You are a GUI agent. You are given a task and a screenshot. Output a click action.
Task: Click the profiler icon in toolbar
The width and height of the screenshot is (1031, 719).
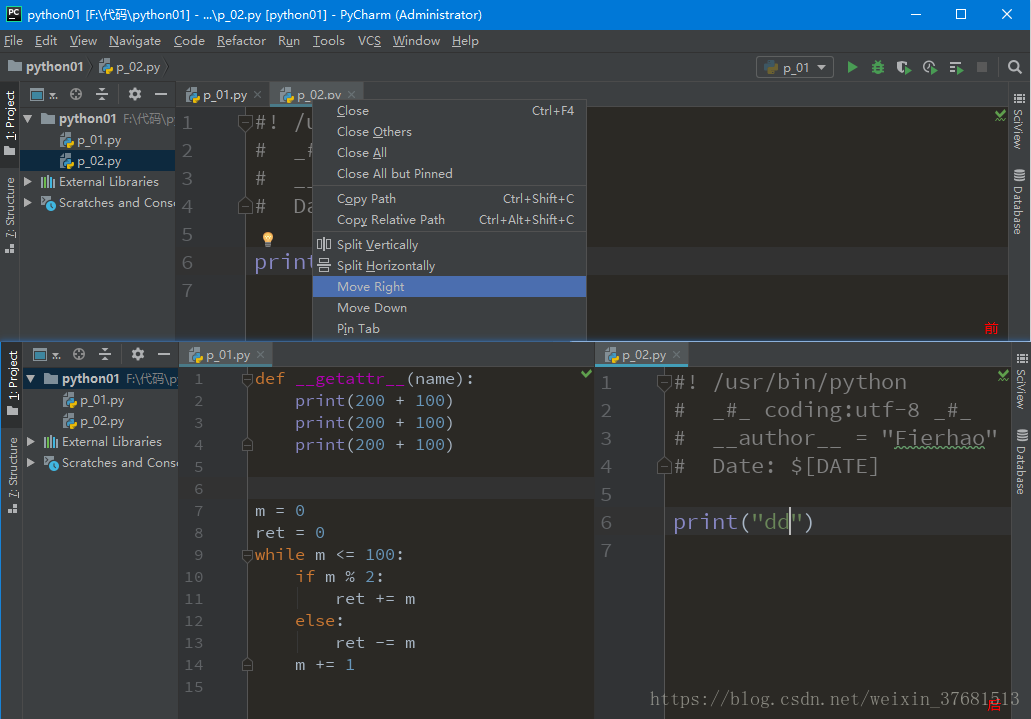pos(930,67)
